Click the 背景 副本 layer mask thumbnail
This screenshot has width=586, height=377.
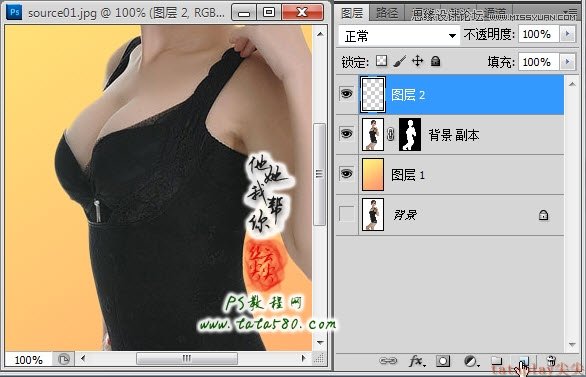click(x=410, y=135)
